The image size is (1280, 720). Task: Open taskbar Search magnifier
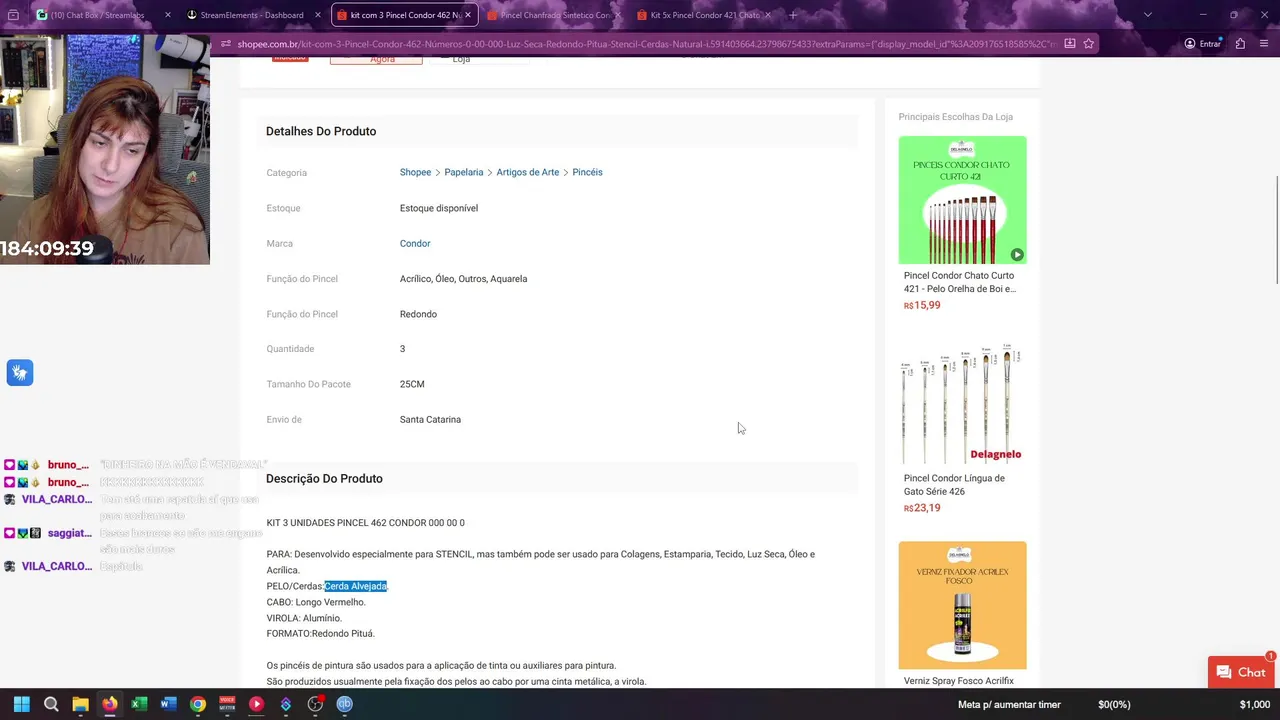[51, 704]
